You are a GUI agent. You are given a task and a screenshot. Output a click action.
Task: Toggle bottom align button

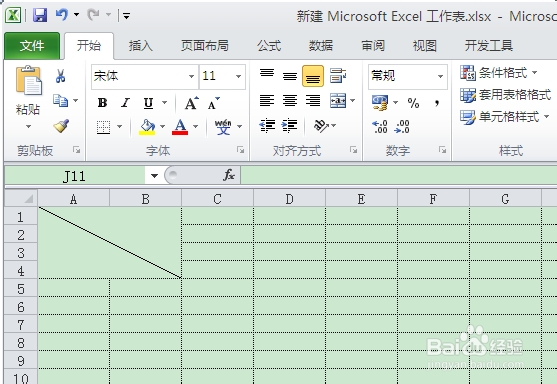[x=313, y=76]
